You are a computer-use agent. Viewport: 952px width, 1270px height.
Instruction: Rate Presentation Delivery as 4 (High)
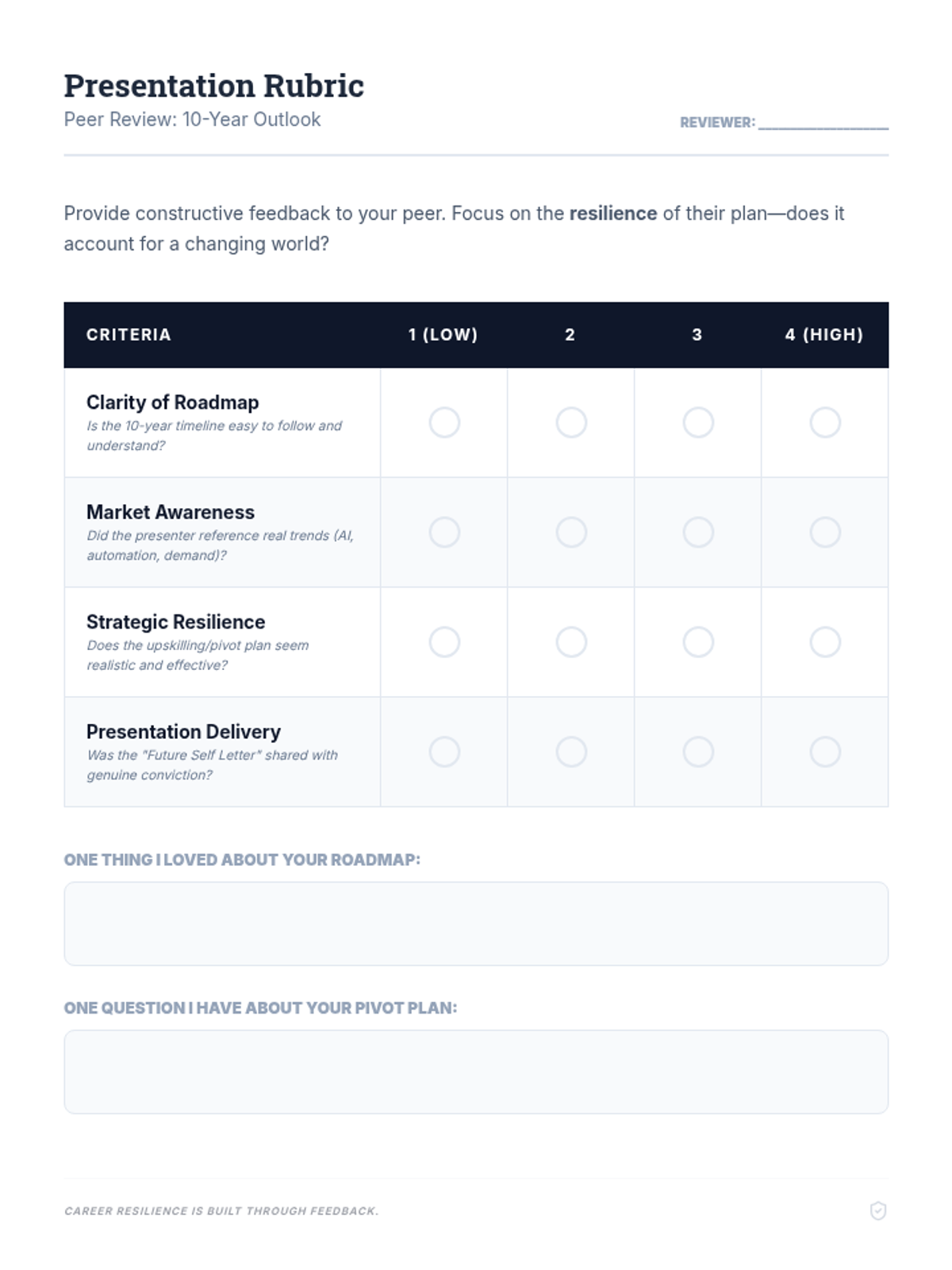coord(825,752)
